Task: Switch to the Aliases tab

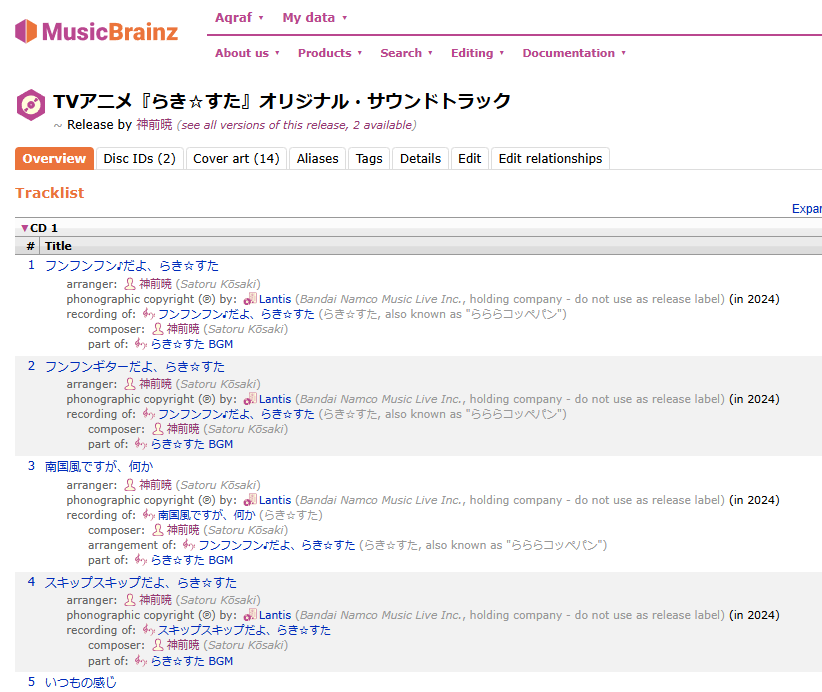Action: [318, 158]
